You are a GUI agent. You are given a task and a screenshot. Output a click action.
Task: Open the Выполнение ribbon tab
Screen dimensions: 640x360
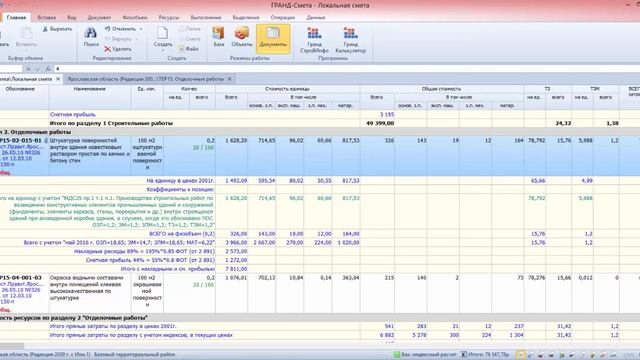pyautogui.click(x=206, y=18)
